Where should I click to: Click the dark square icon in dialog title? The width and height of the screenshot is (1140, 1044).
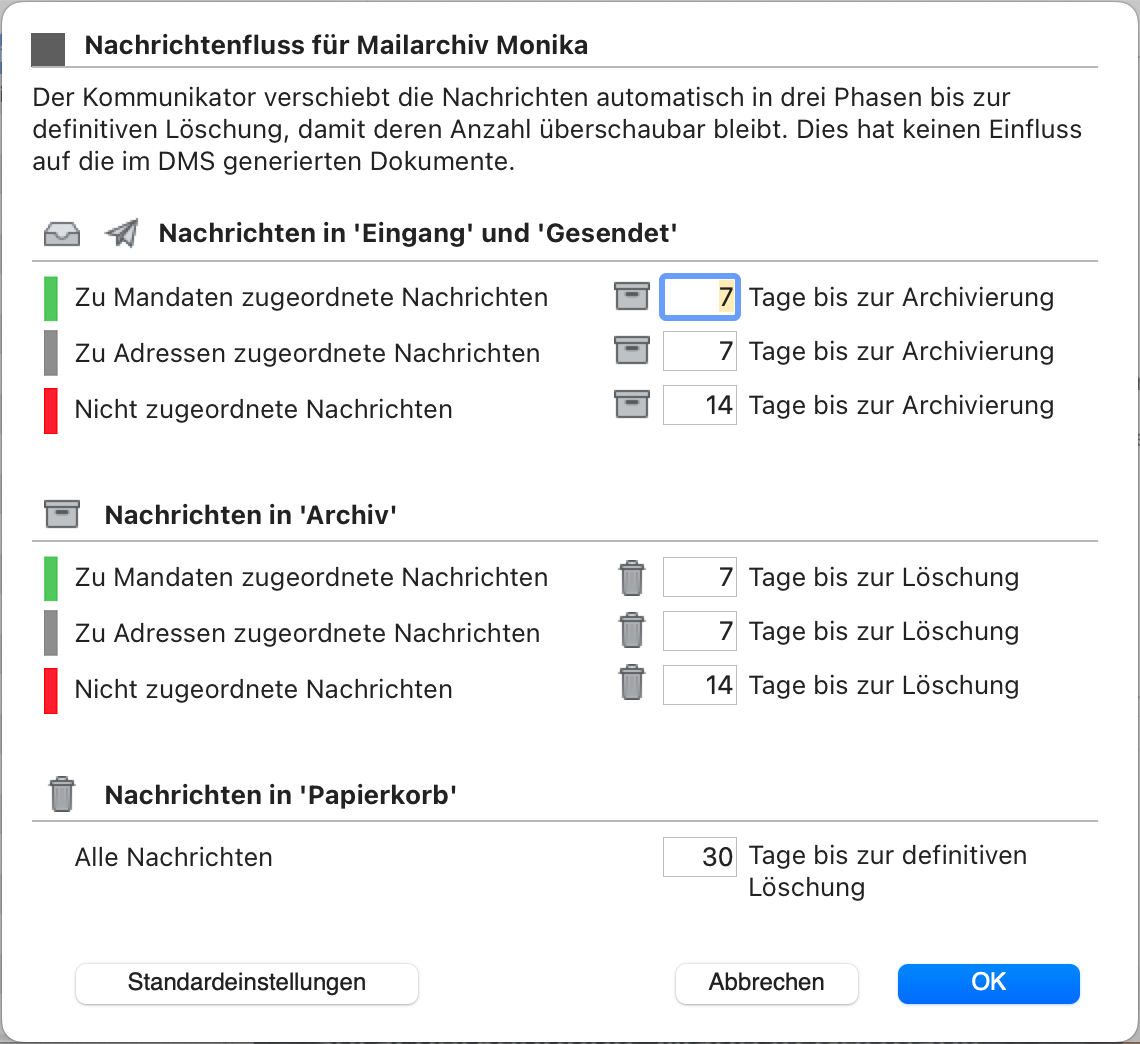pos(48,50)
